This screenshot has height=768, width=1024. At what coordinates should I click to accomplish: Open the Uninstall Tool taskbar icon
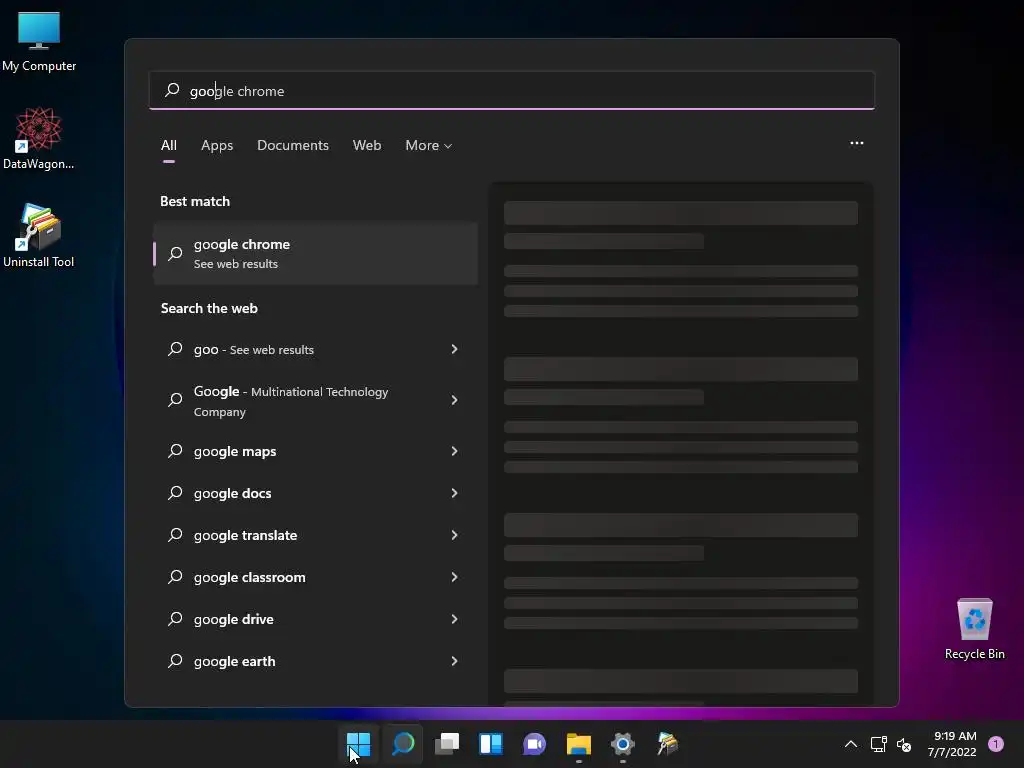point(667,744)
